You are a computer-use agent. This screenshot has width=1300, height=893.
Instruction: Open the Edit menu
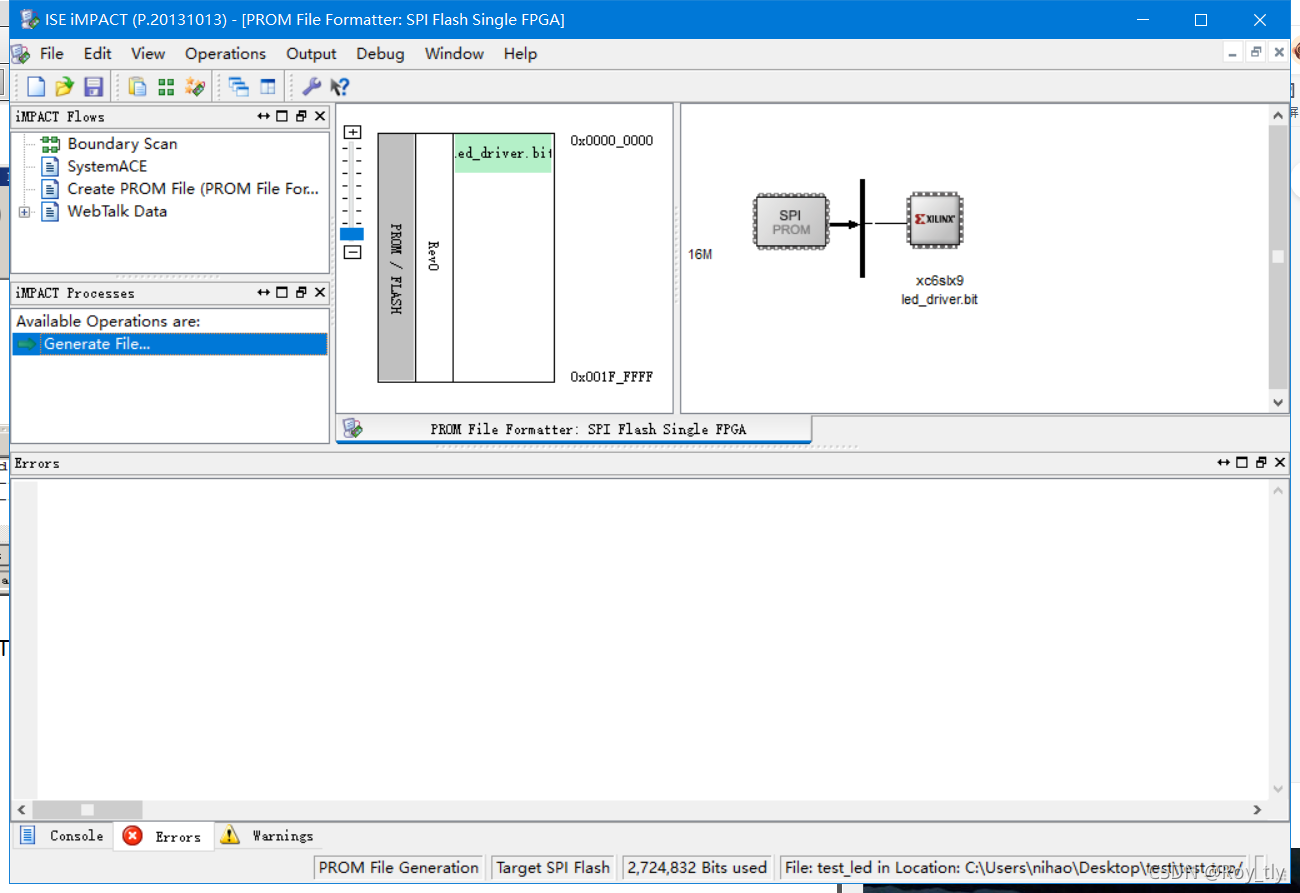point(97,53)
